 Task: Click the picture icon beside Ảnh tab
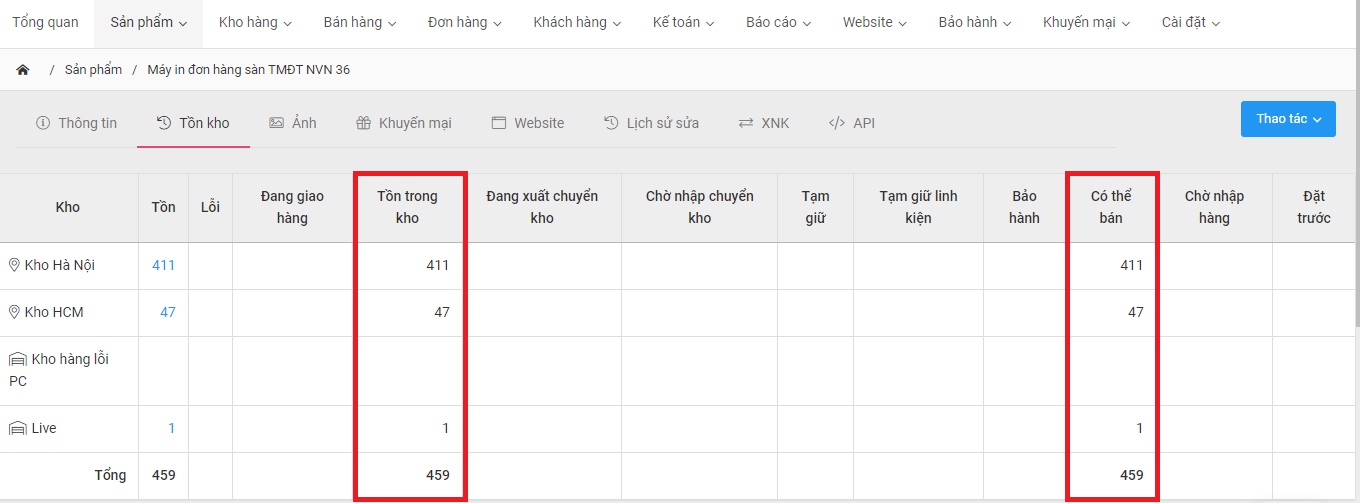[277, 123]
